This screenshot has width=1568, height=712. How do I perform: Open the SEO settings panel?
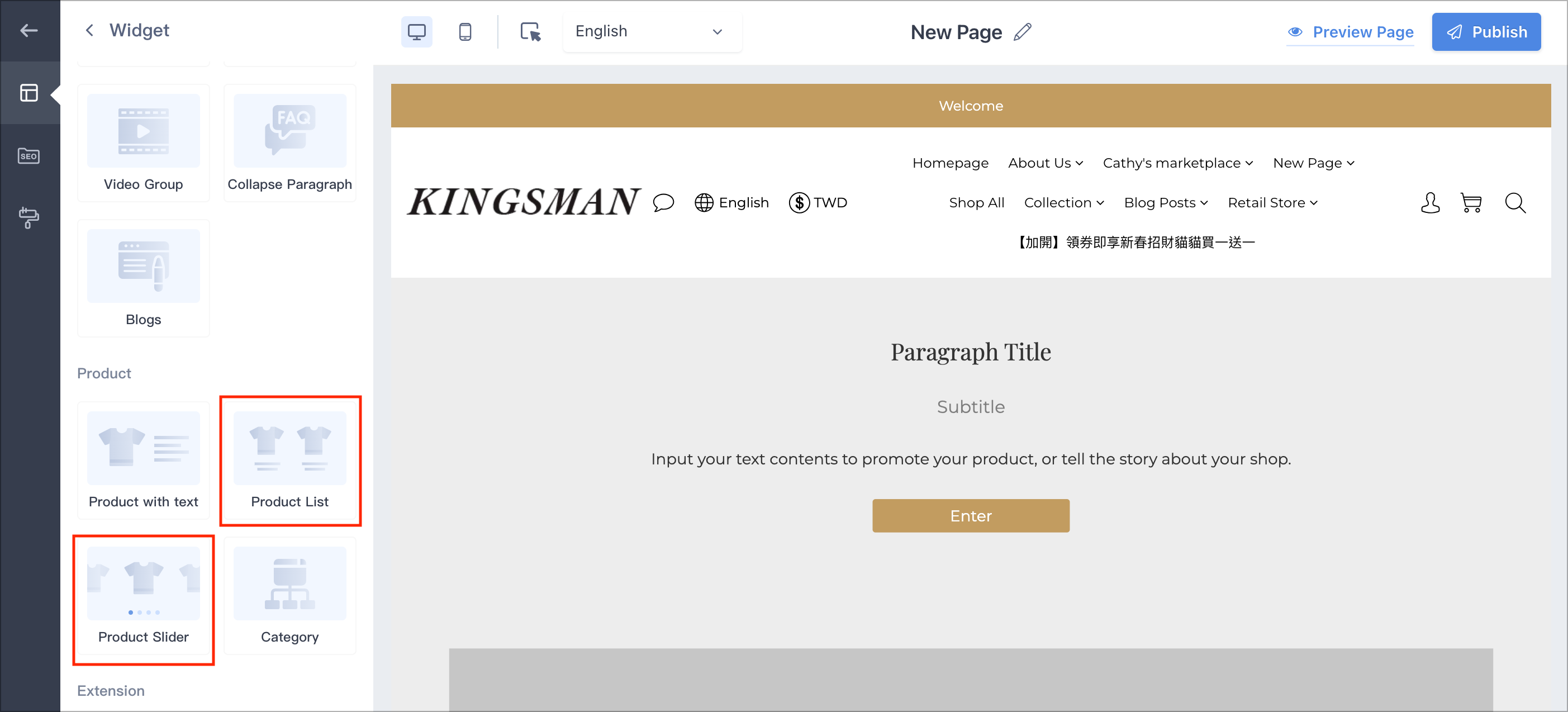coord(29,156)
